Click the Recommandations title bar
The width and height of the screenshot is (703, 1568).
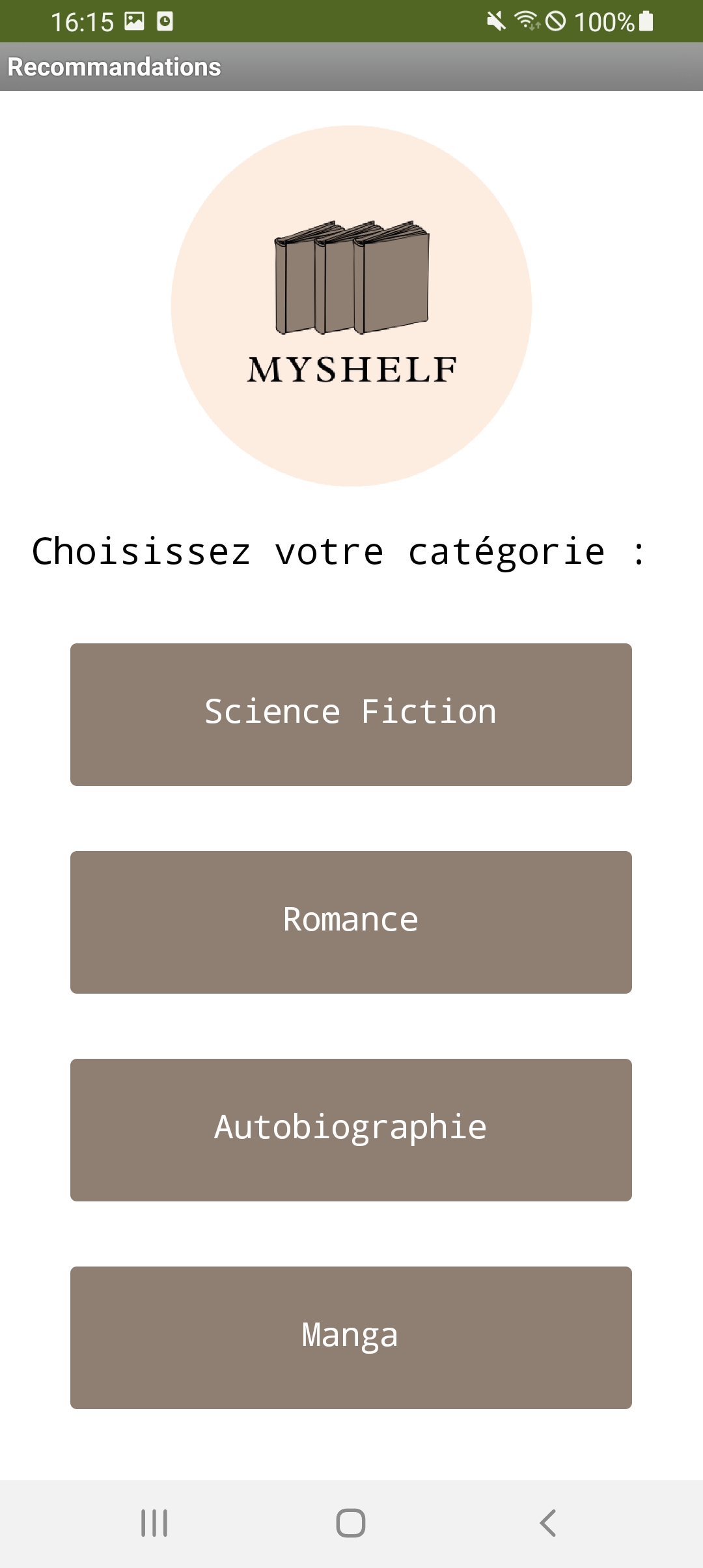(x=351, y=67)
